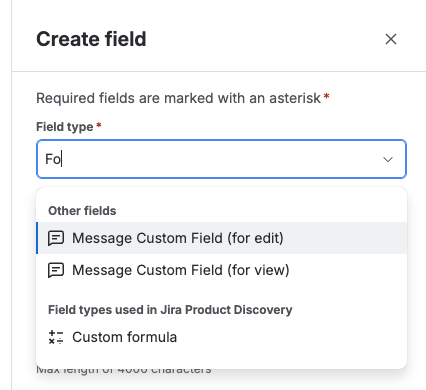The height and width of the screenshot is (390, 426).
Task: Click the Custom formula math operators icon
Action: [56, 337]
